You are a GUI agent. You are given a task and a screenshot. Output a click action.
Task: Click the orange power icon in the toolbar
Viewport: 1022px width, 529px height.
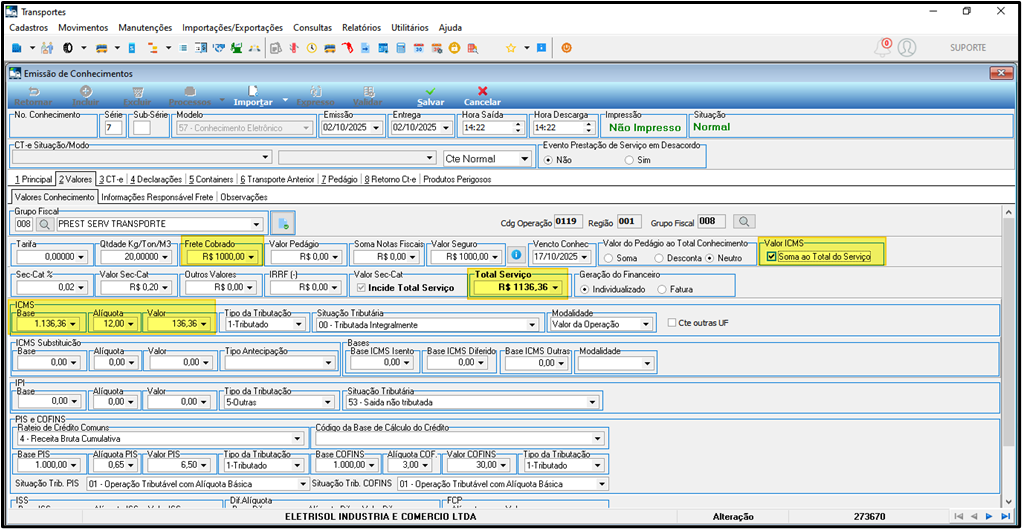click(566, 48)
